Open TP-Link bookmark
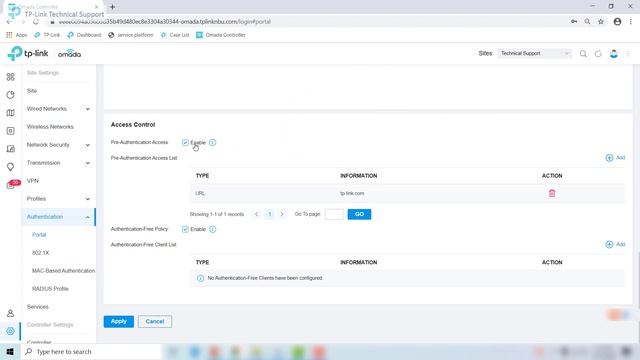Viewport: 640px width, 360px height. click(x=47, y=35)
